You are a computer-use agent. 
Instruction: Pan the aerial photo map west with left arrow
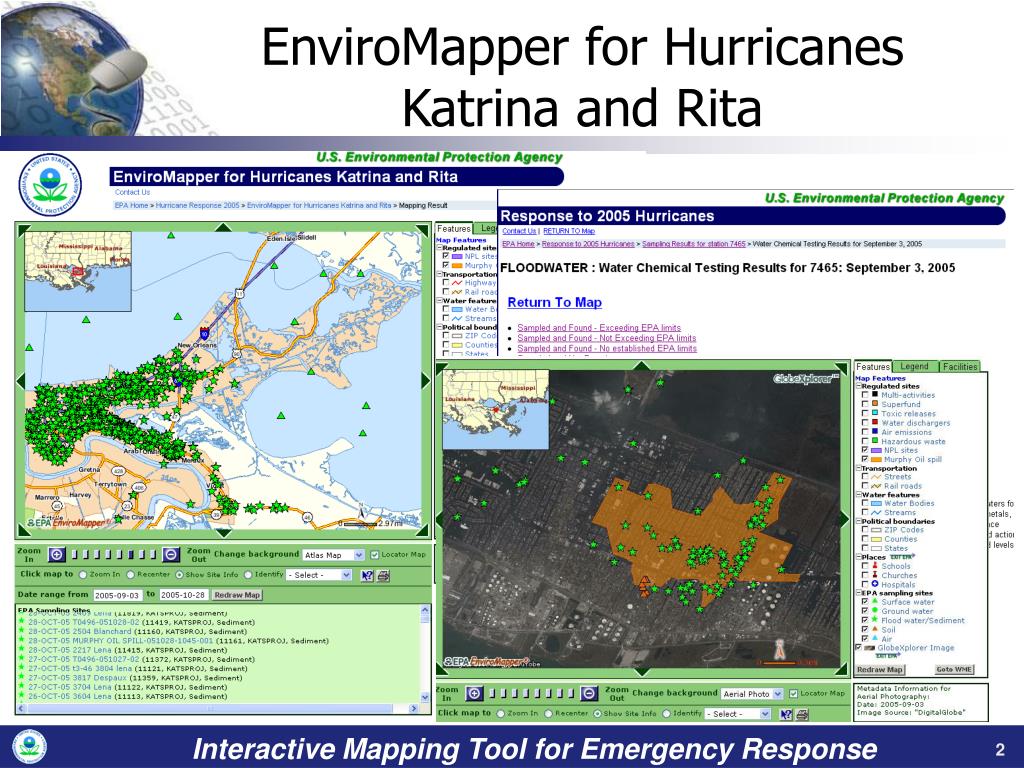pyautogui.click(x=440, y=519)
